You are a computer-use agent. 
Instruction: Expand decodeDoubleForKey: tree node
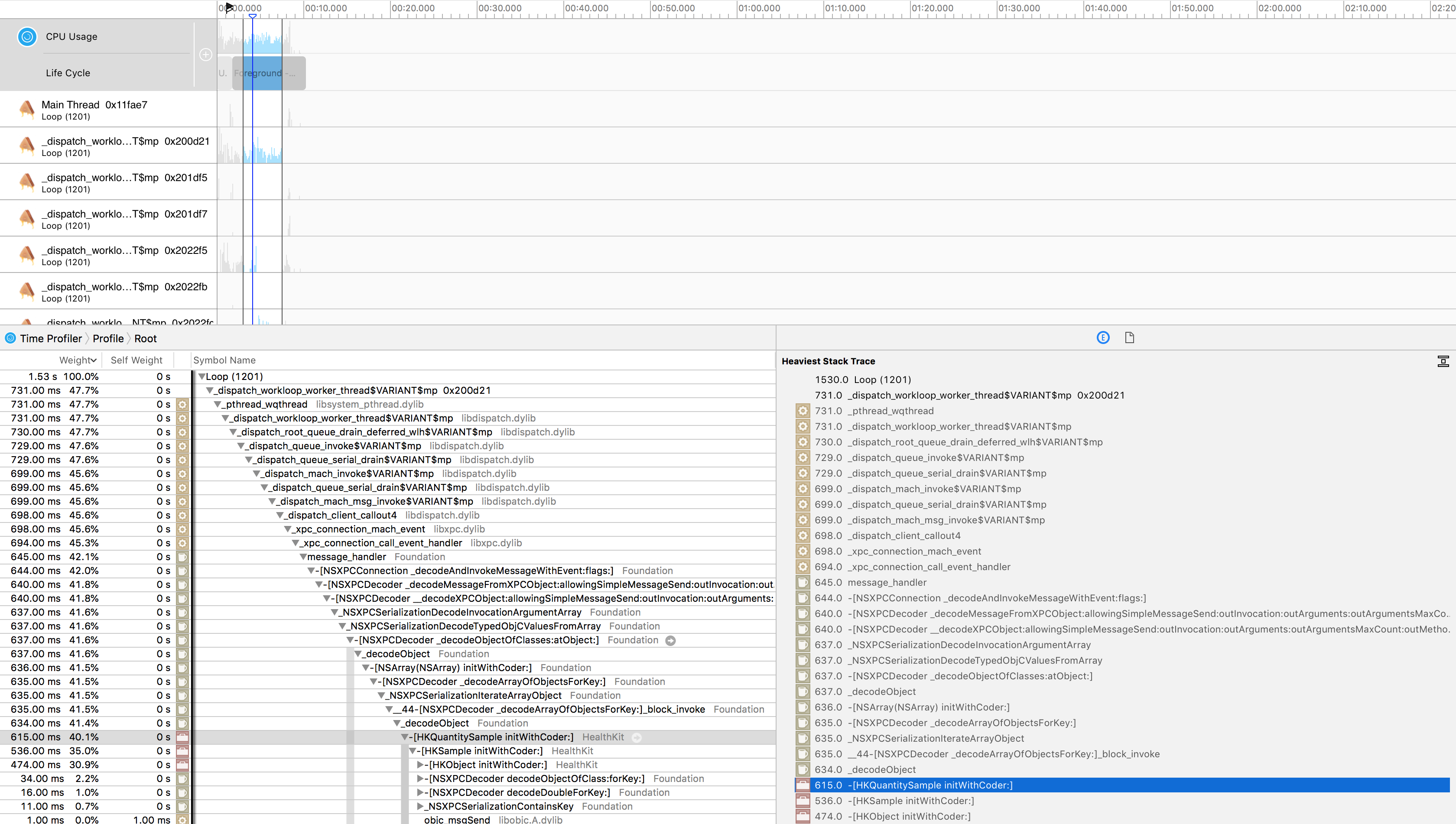click(420, 793)
